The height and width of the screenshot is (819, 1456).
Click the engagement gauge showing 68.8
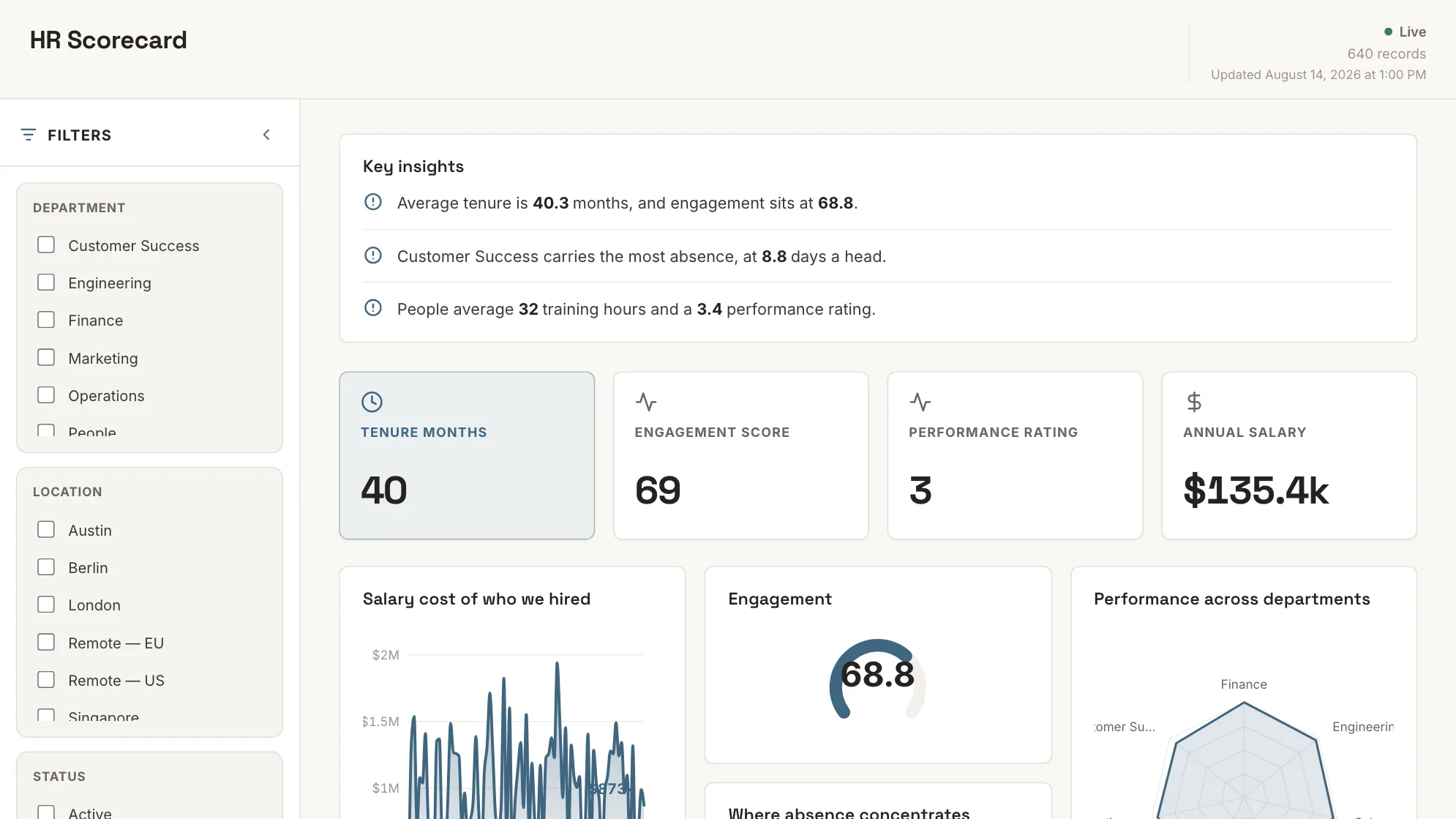tap(878, 679)
